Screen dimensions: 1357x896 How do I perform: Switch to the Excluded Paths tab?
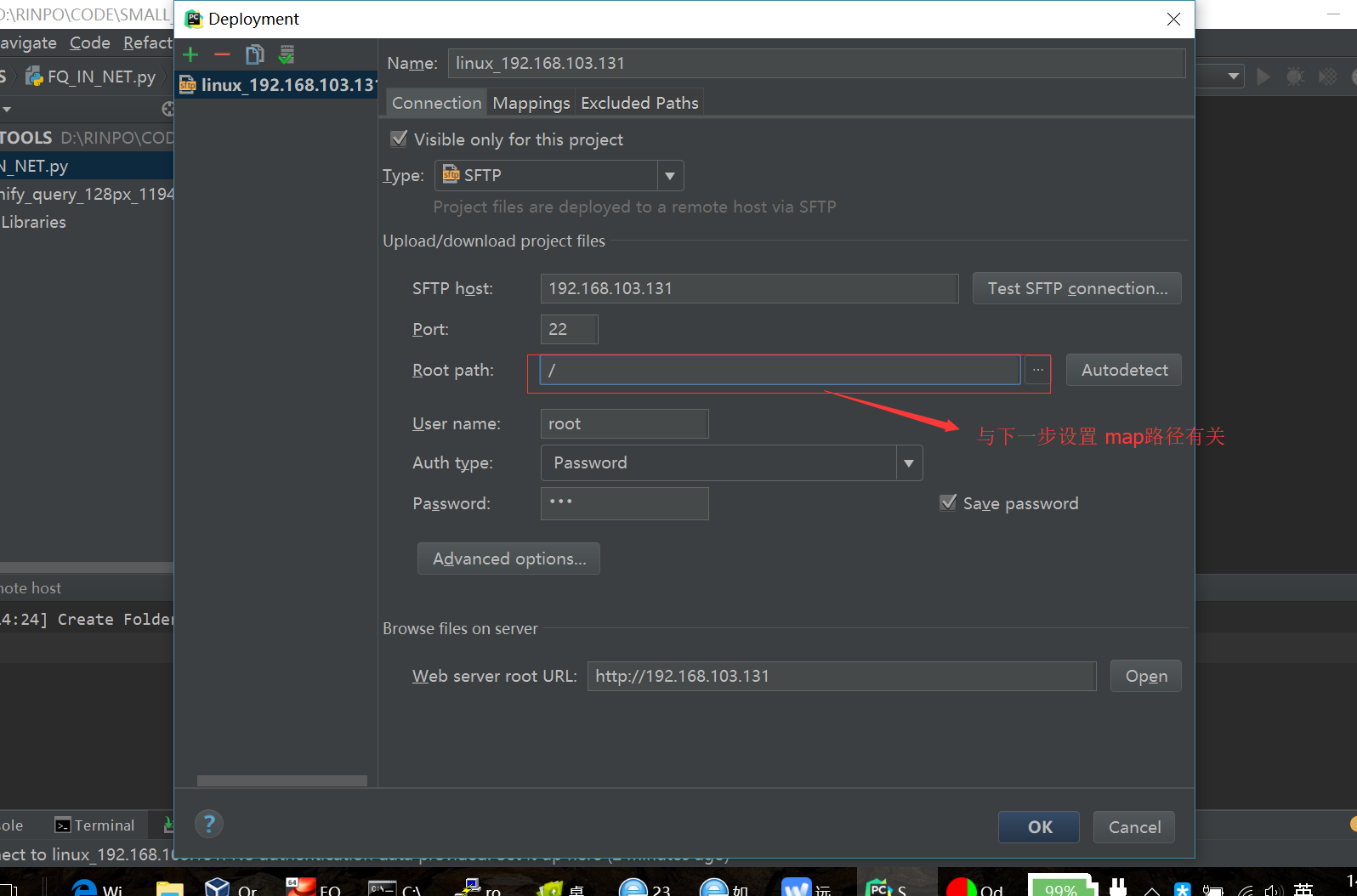coord(639,103)
